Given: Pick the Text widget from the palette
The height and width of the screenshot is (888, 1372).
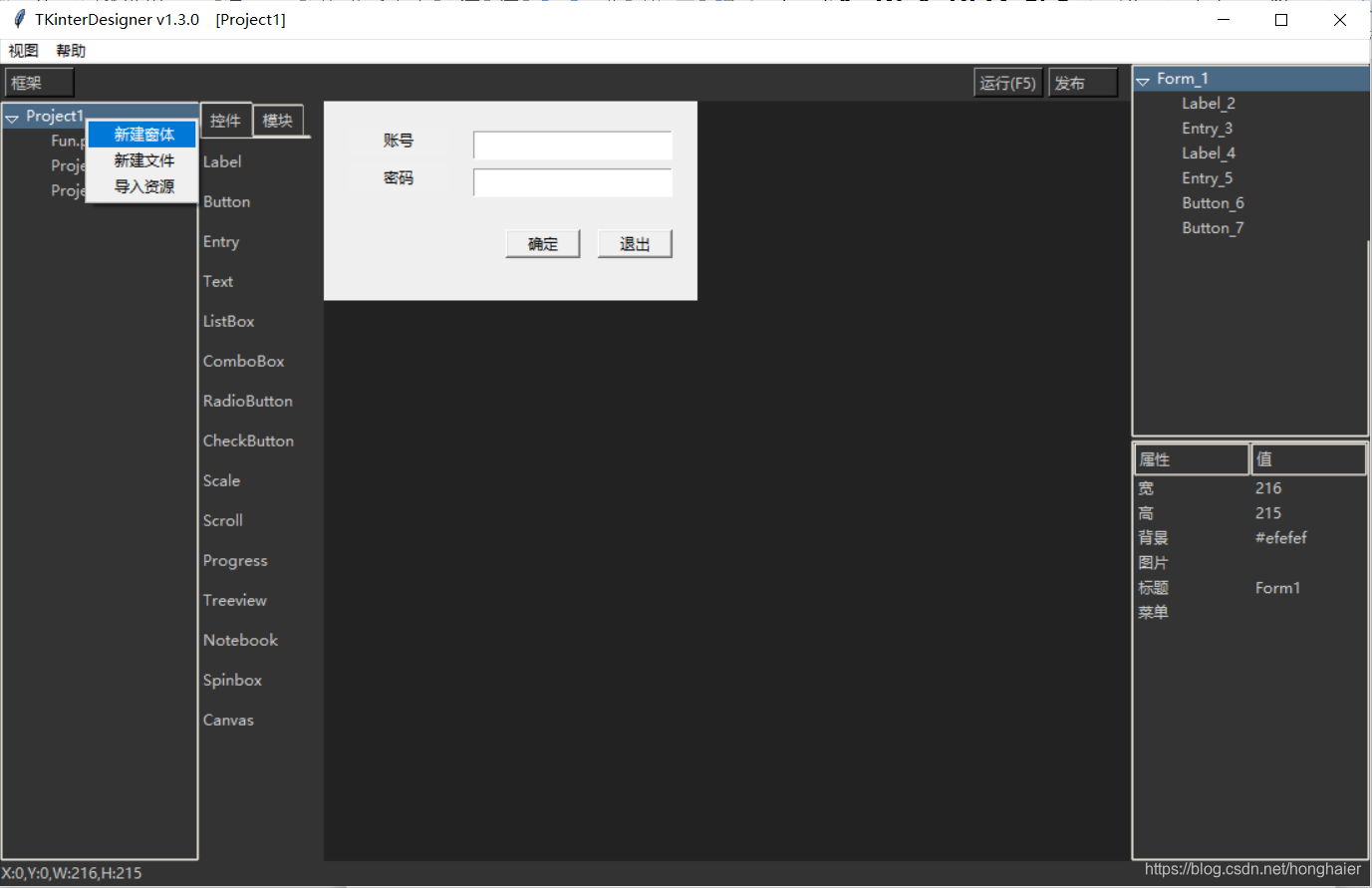Looking at the screenshot, I should 218,281.
